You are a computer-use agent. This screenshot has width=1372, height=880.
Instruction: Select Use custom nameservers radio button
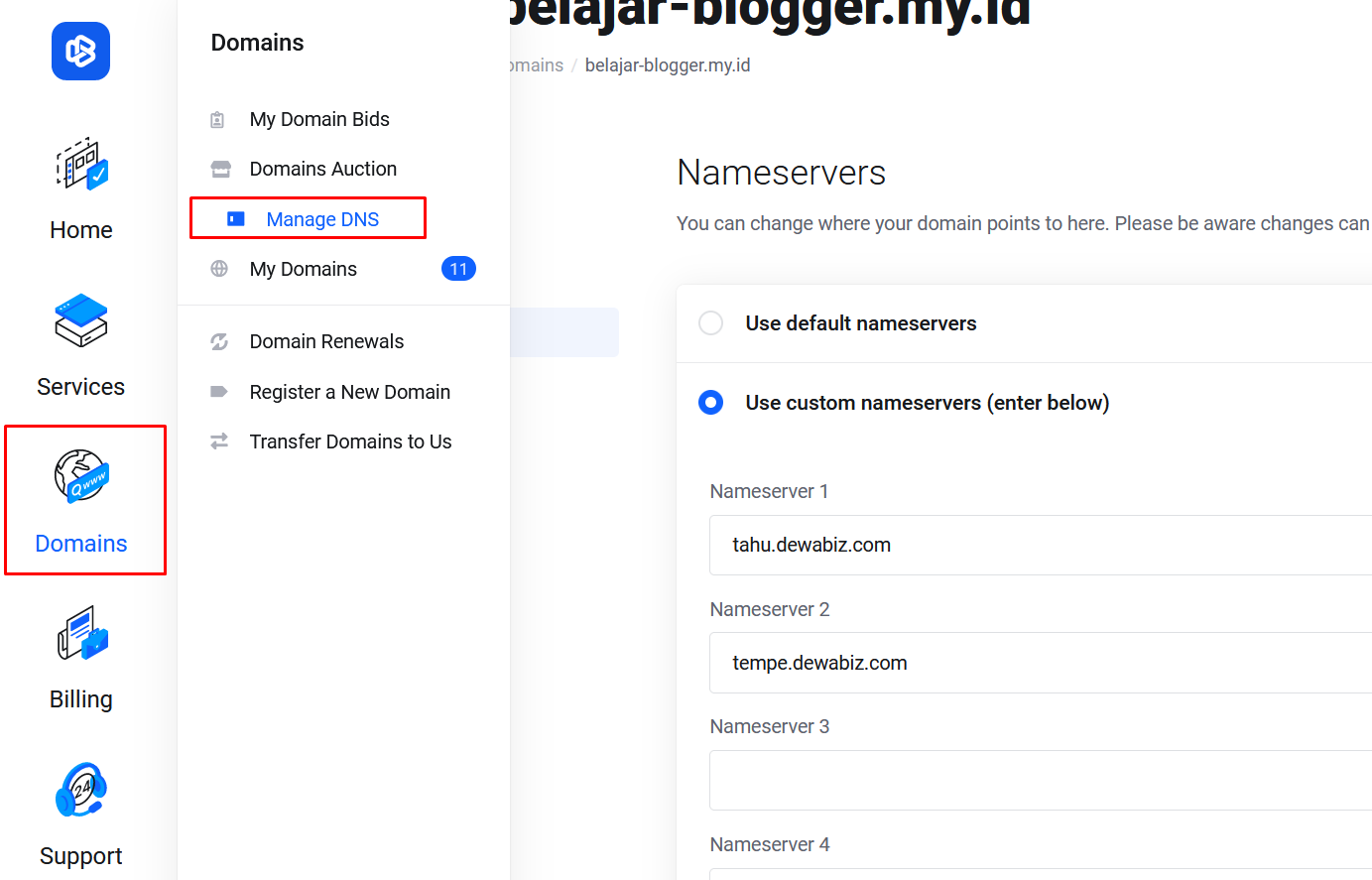[710, 403]
